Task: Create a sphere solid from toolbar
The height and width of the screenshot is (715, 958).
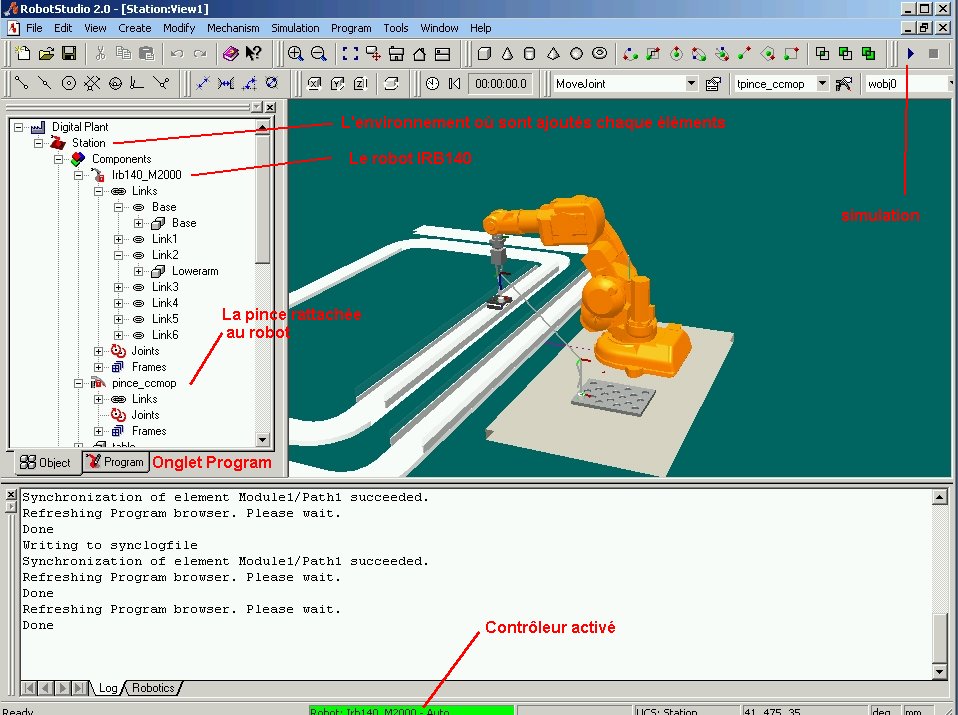Action: pos(576,53)
